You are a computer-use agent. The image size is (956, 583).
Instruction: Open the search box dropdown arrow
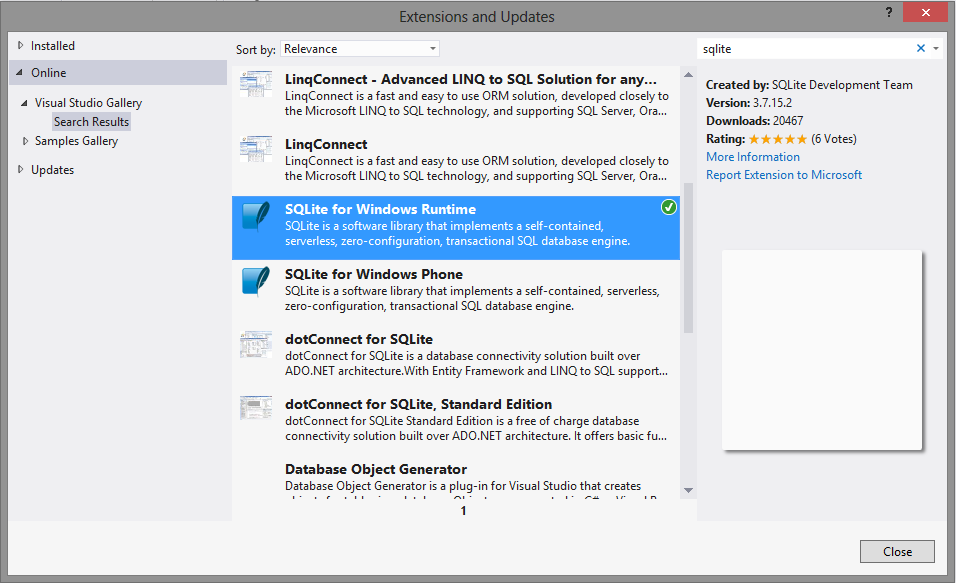coord(936,48)
